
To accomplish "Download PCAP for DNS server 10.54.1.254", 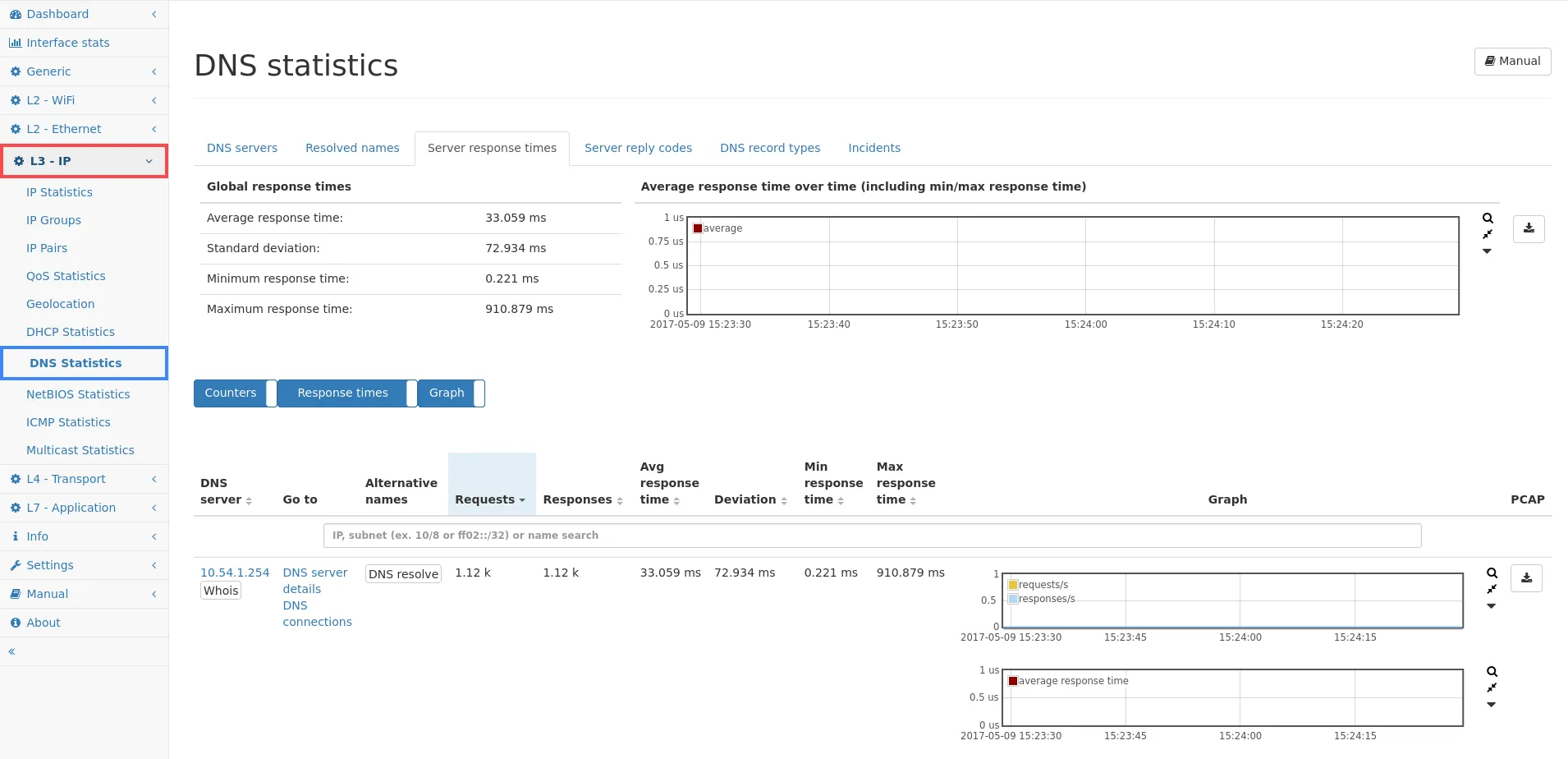I will (1526, 578).
